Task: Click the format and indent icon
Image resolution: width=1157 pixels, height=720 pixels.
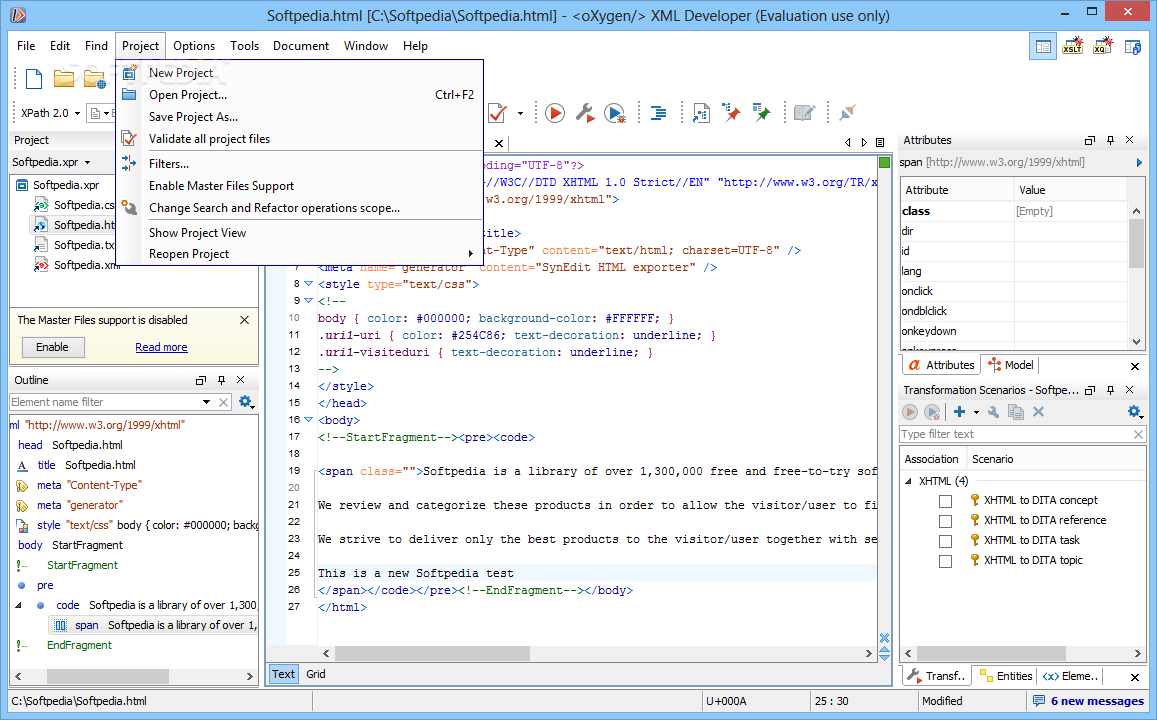Action: [658, 113]
